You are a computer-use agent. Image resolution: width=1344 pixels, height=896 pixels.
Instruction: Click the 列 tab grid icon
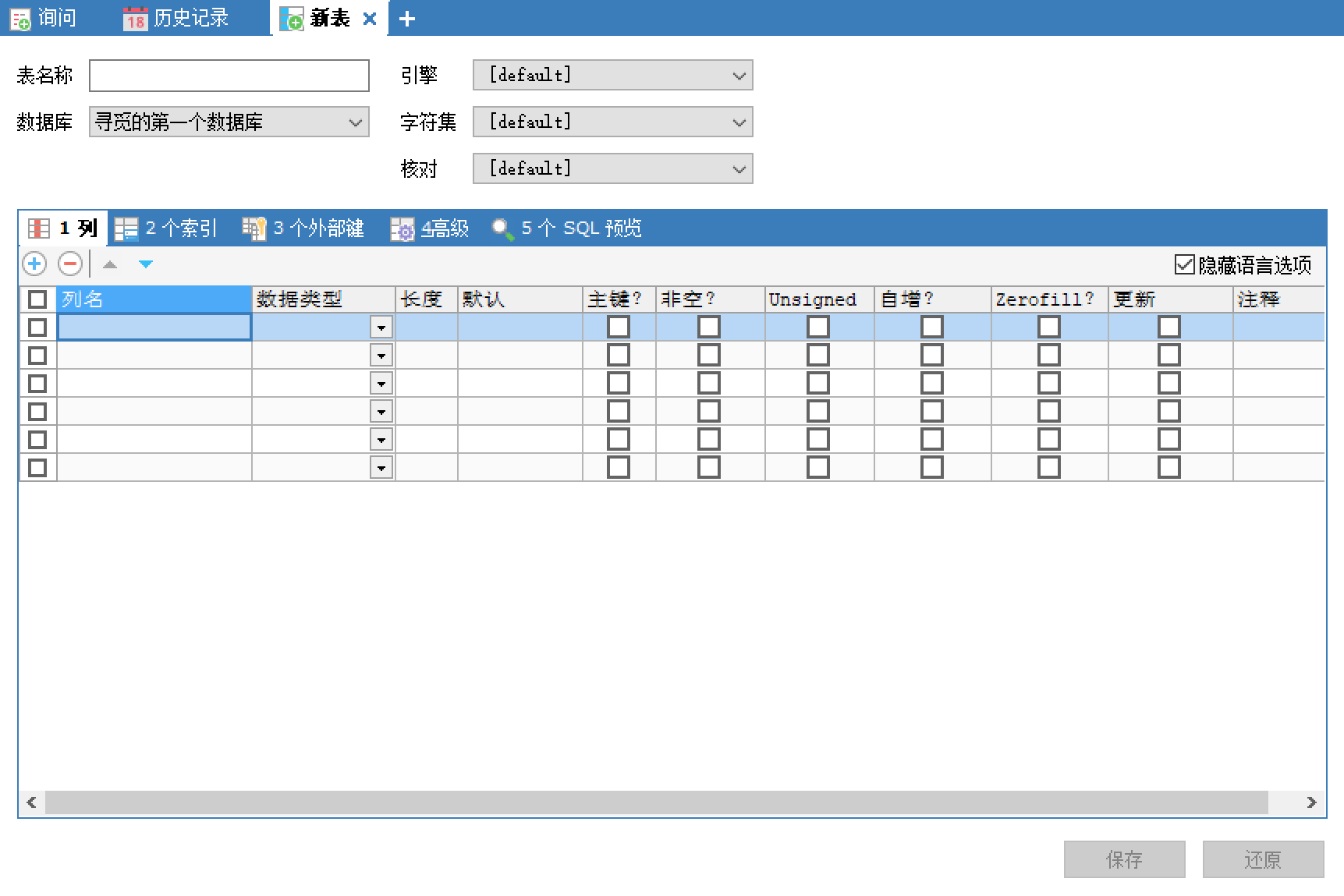click(x=38, y=228)
